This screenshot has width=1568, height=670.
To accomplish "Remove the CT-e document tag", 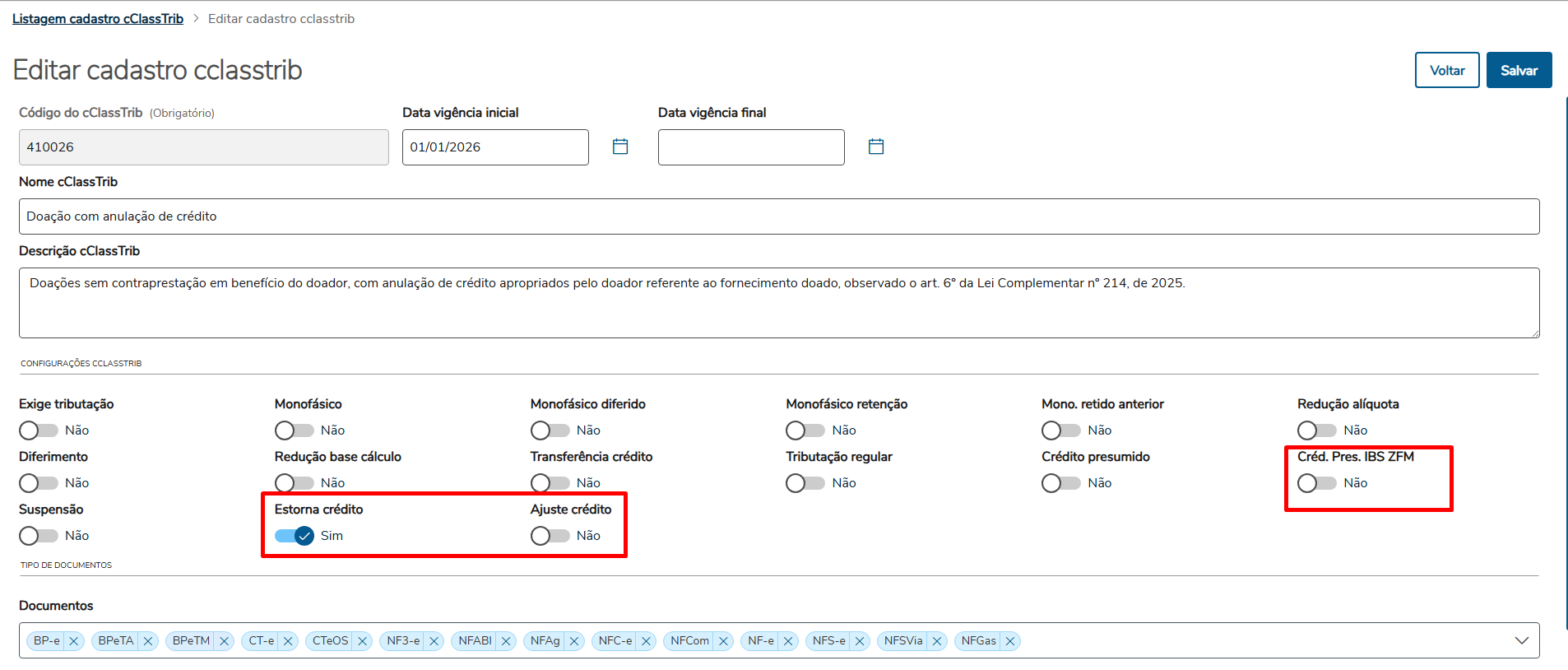I will point(288,641).
